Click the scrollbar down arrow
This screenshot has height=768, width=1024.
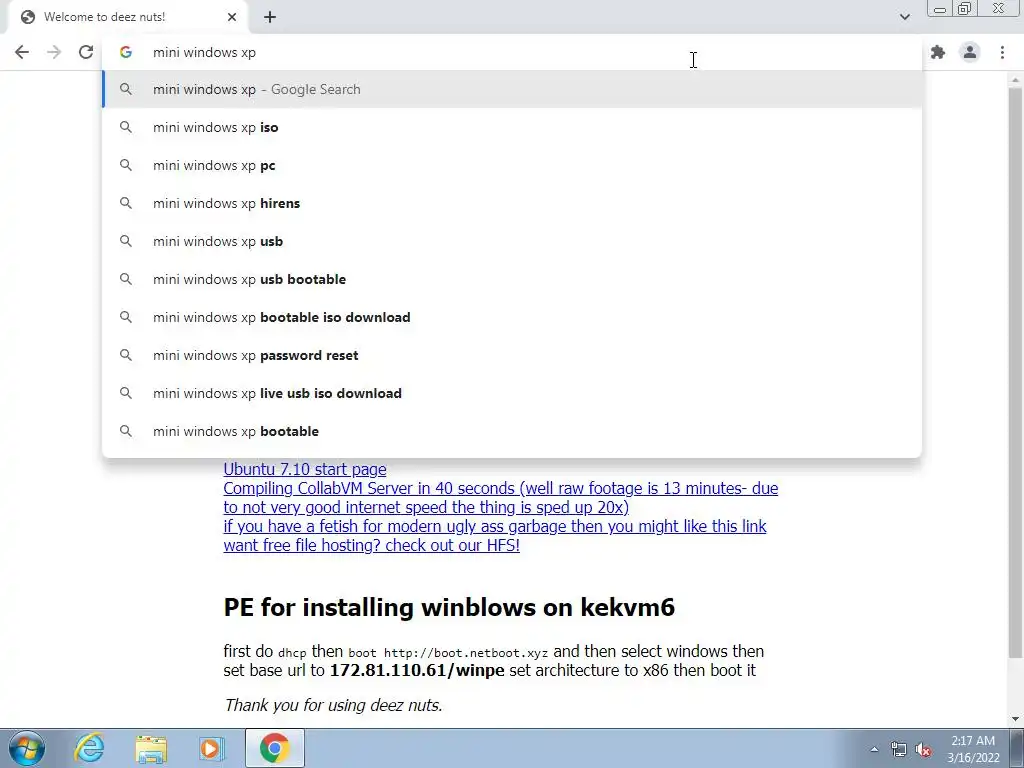click(x=1015, y=719)
